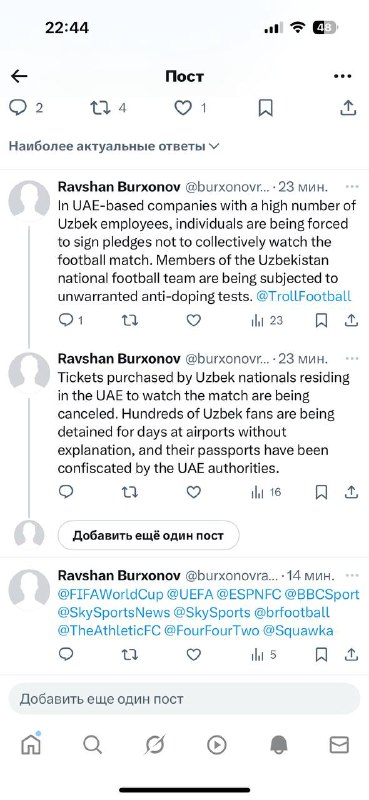
Task: Open Notifications bell in bottom bar
Action: click(x=279, y=745)
